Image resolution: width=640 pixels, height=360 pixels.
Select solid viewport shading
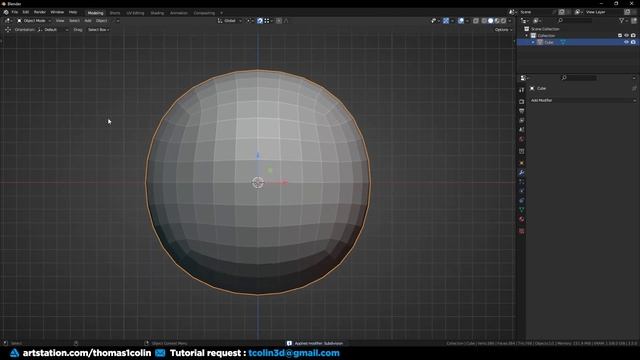pos(491,20)
